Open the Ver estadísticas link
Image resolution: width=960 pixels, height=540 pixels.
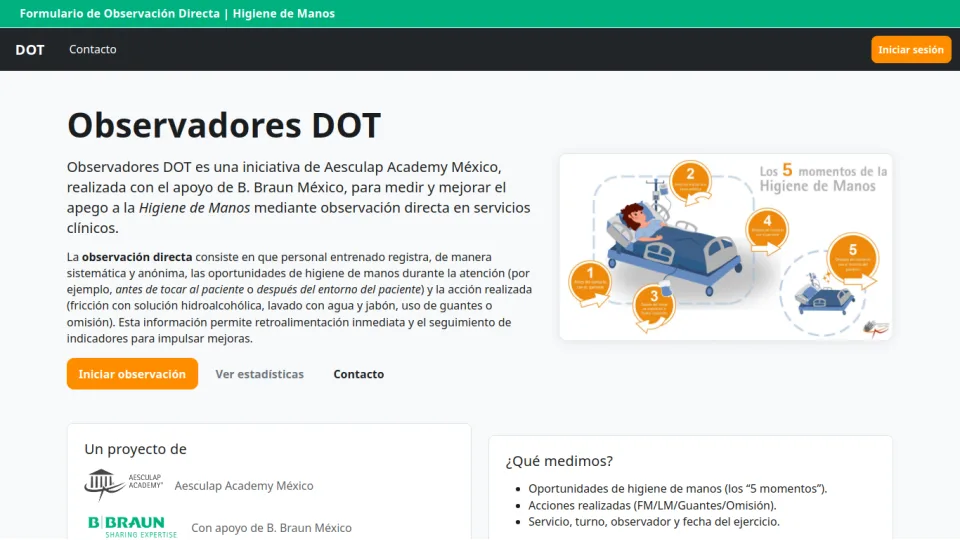259,374
